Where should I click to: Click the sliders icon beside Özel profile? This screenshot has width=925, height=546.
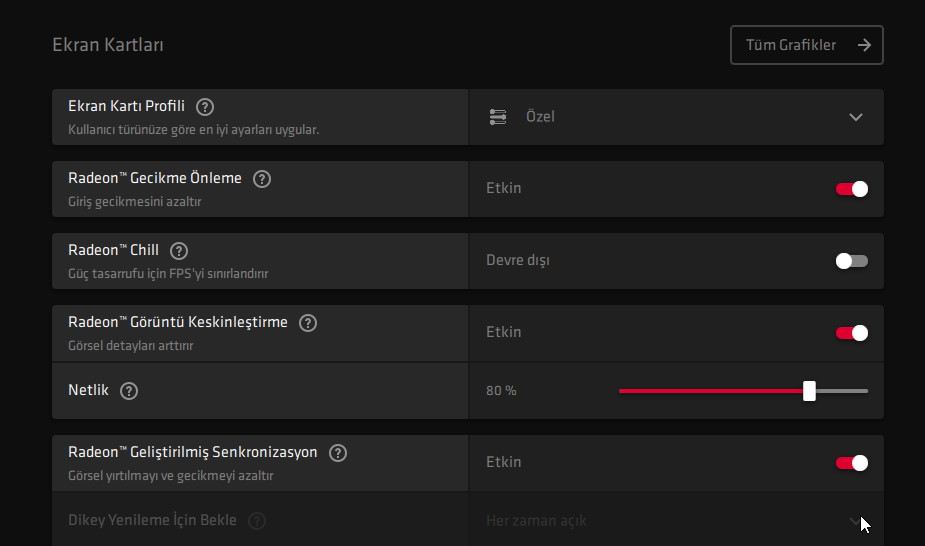(x=498, y=117)
